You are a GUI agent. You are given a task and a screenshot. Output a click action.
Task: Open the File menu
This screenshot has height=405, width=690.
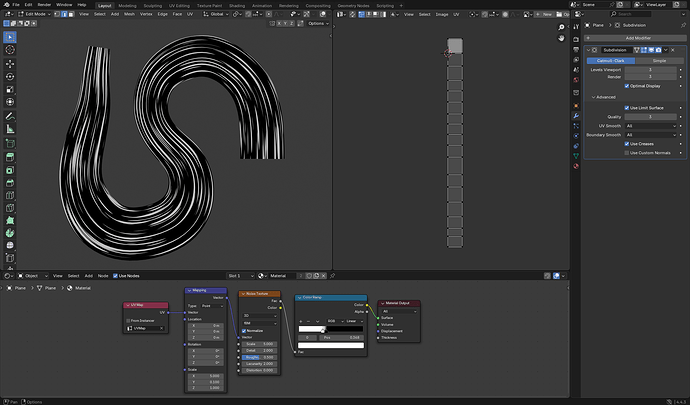tap(16, 5)
